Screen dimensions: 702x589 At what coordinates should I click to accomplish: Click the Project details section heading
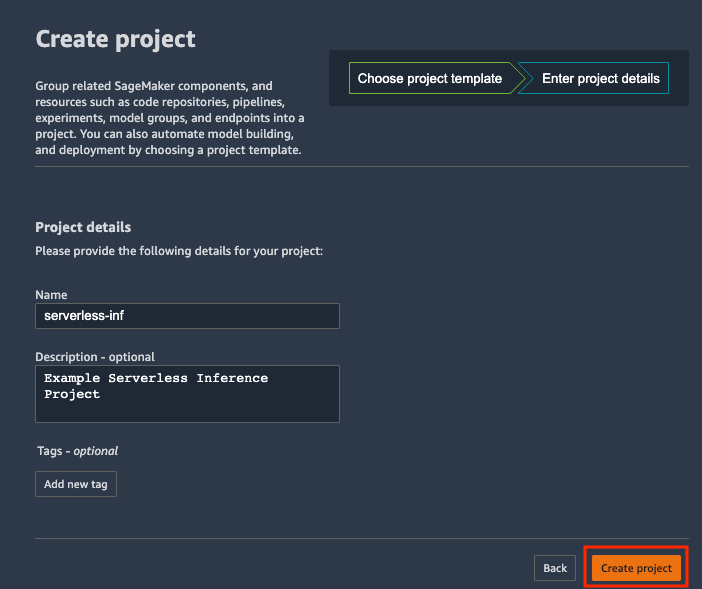pos(83,227)
